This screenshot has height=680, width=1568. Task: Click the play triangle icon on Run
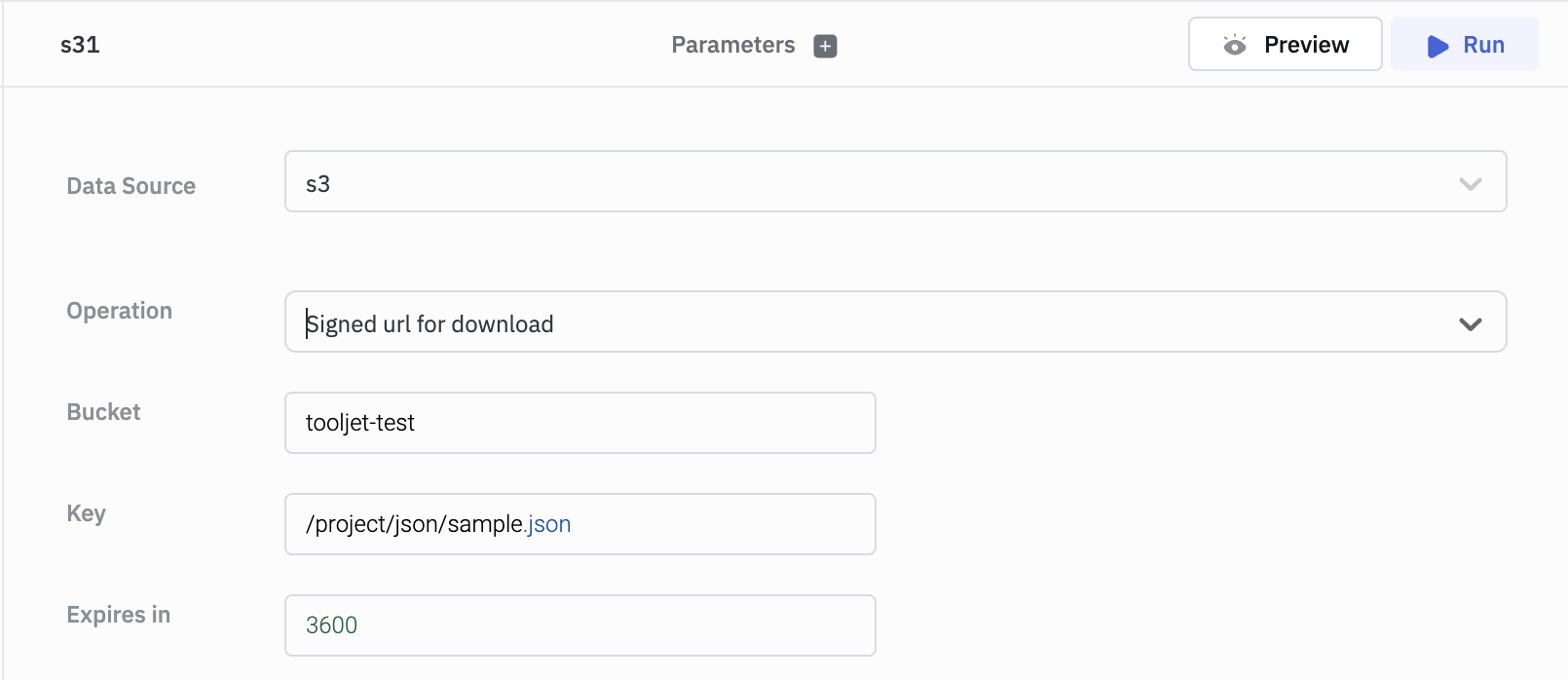1437,46
